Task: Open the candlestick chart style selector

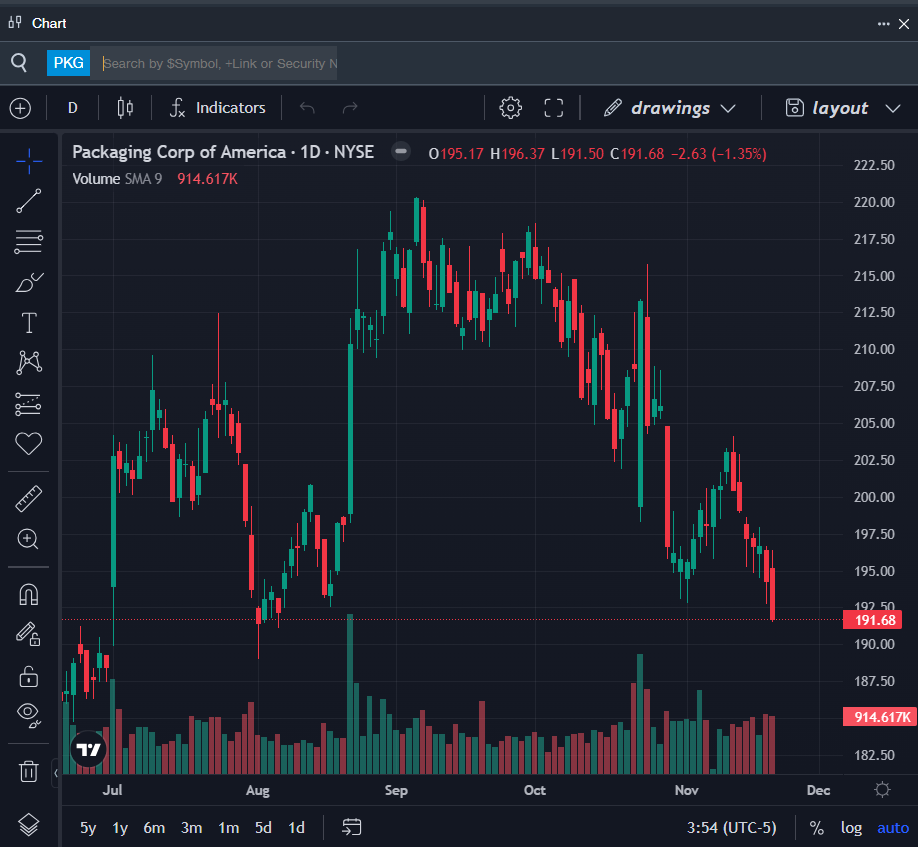Action: click(125, 108)
